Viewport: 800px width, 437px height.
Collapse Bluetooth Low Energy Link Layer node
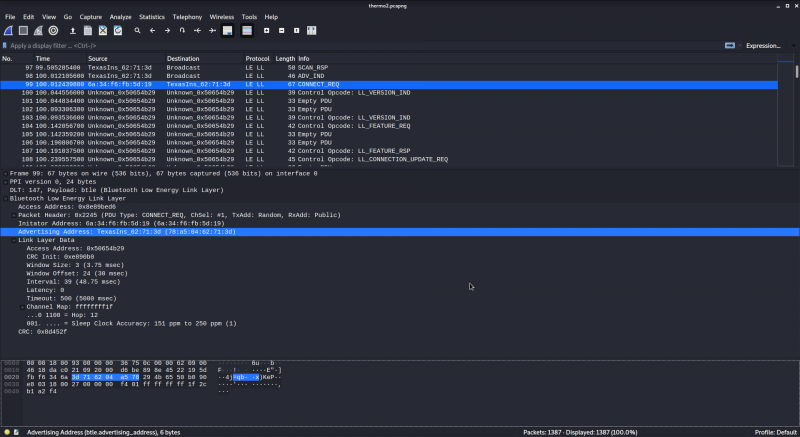(5, 199)
